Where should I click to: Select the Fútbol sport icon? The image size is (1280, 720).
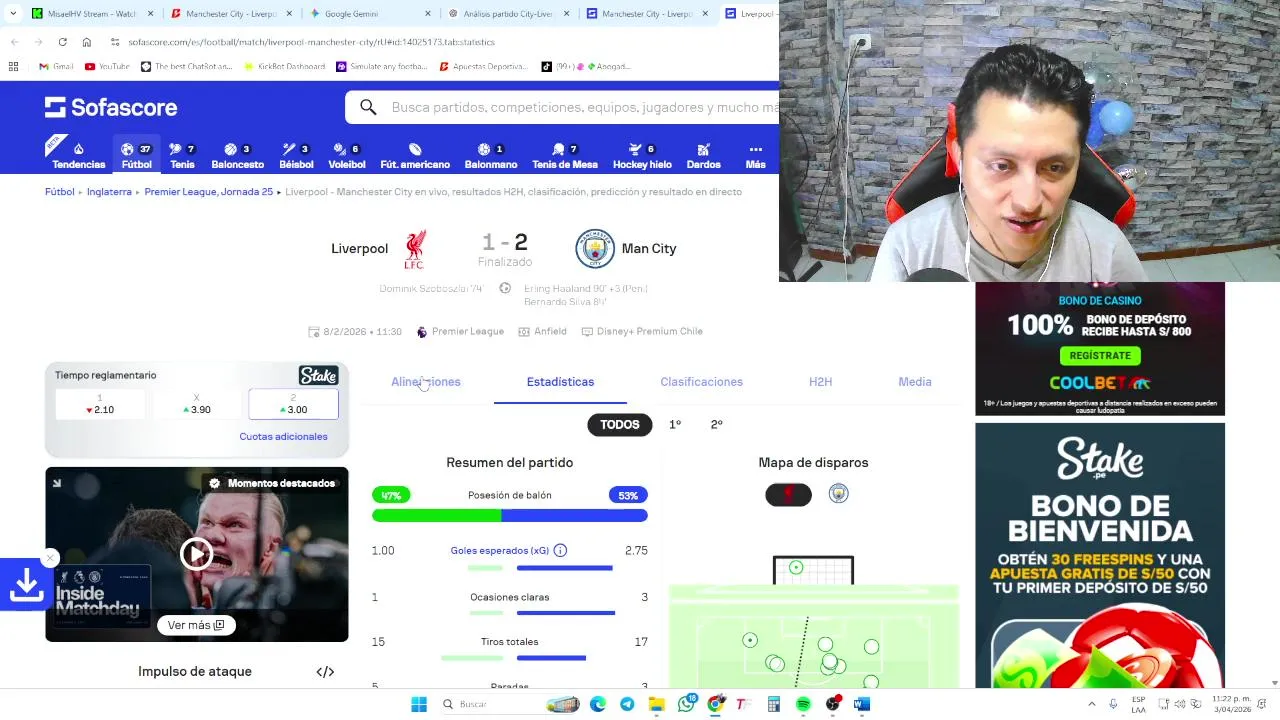136,156
